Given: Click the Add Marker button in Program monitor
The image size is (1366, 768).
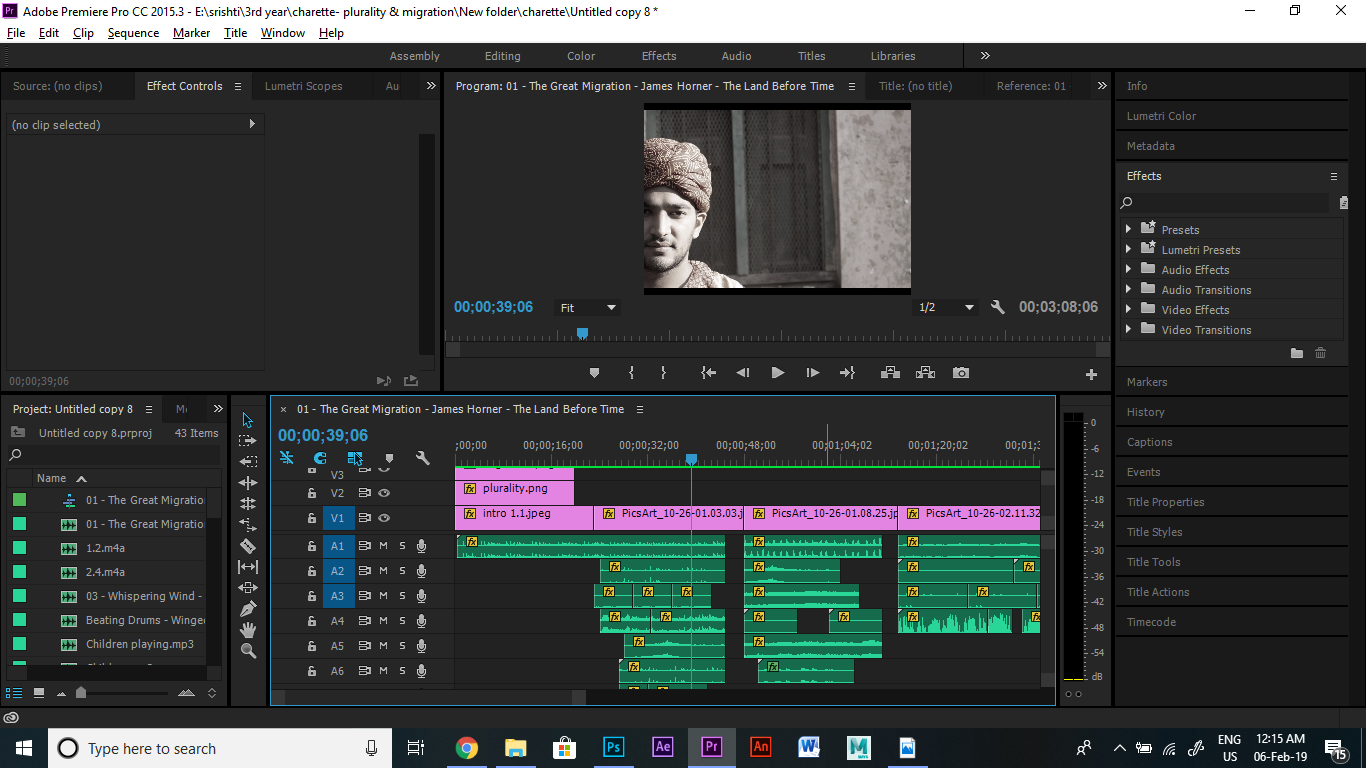Looking at the screenshot, I should [595, 373].
